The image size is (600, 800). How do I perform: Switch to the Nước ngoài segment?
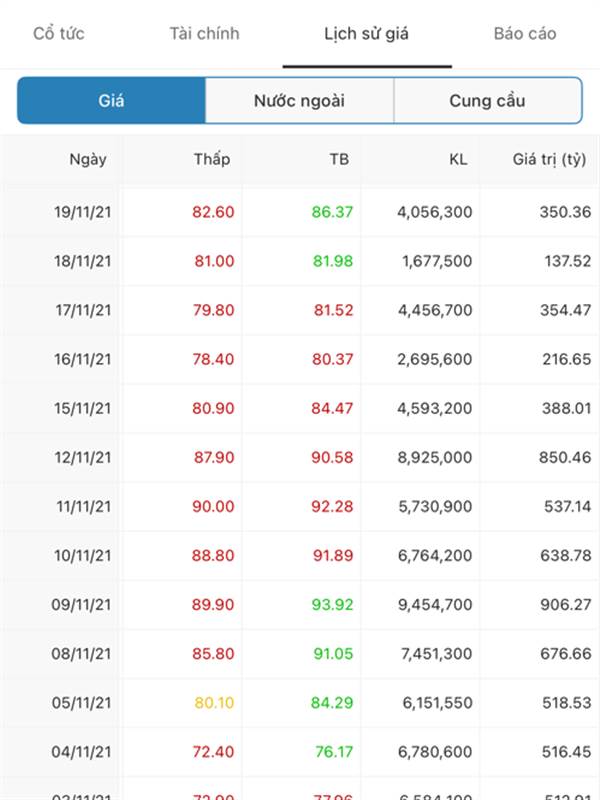[299, 100]
